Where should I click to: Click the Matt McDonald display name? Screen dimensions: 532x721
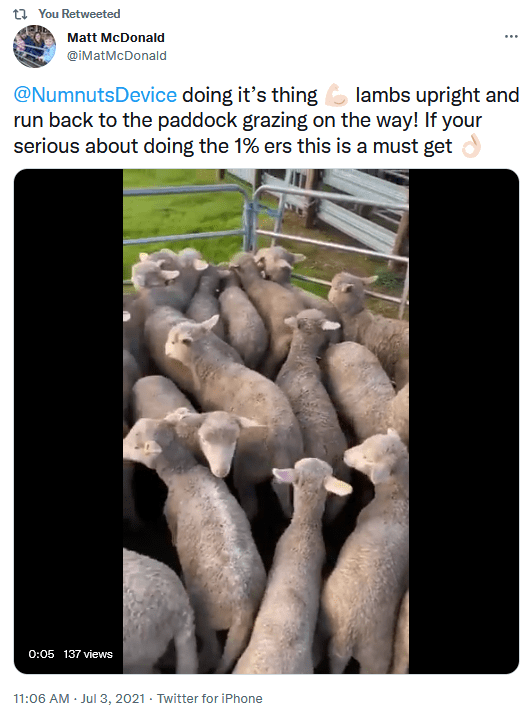pos(116,37)
